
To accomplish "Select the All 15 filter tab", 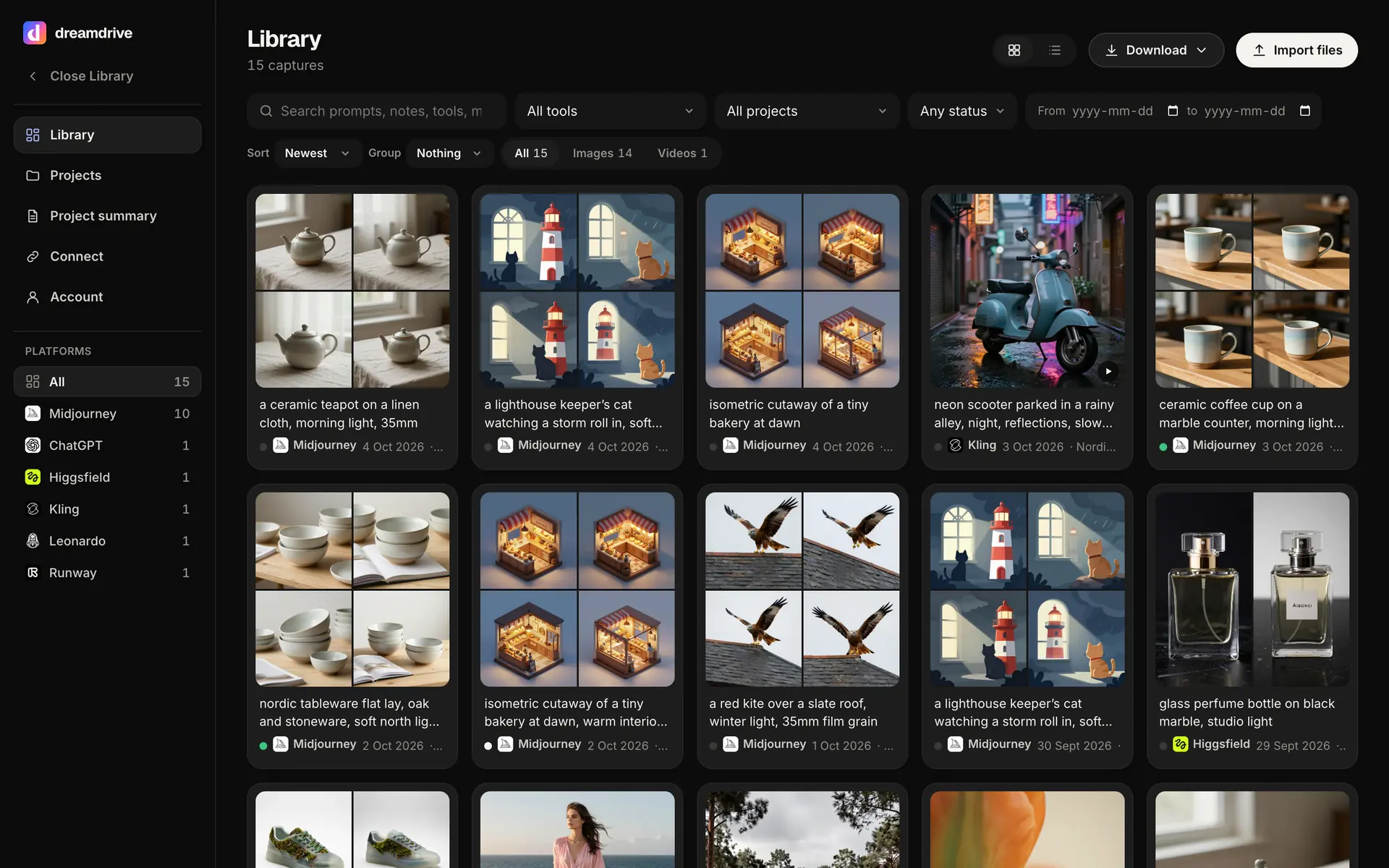I will click(x=531, y=153).
